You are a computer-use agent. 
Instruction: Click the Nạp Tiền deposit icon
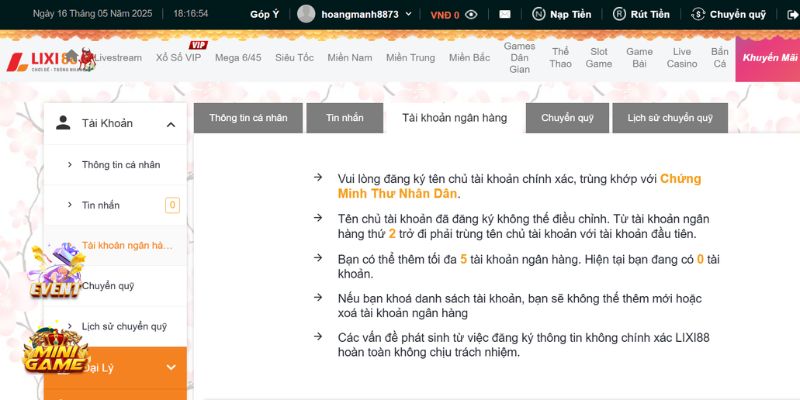[x=538, y=14]
